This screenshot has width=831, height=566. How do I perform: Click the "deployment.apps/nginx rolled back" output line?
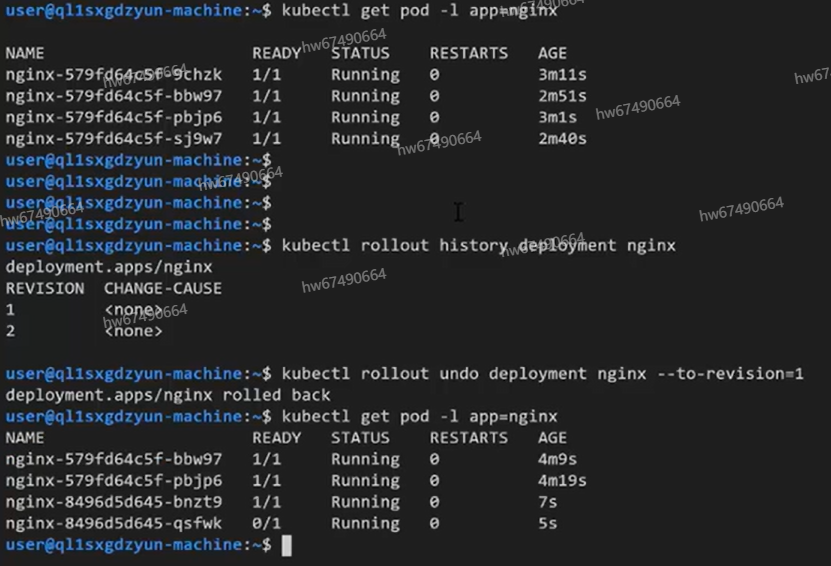[x=168, y=395]
